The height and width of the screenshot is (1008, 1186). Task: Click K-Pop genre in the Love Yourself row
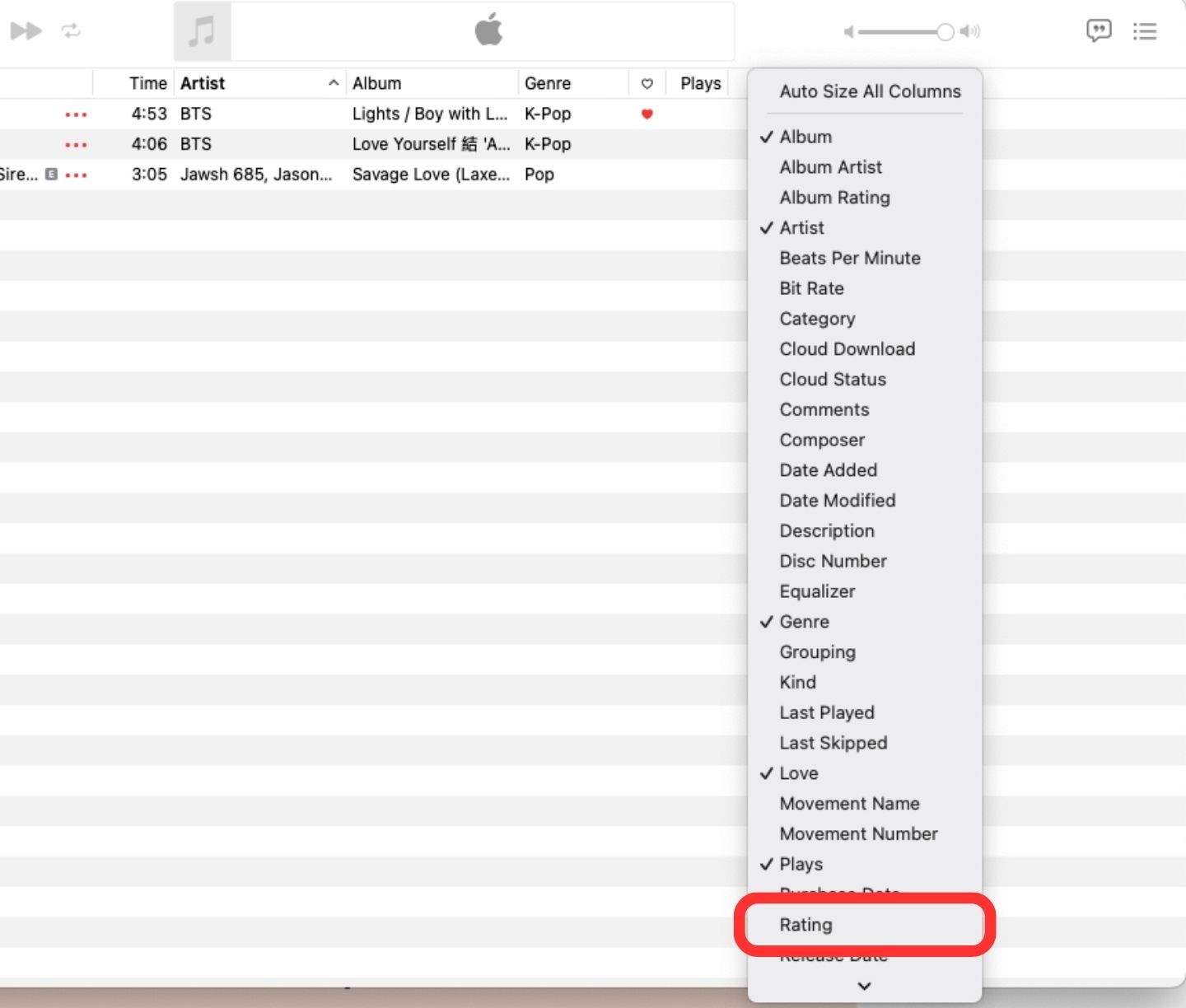548,145
